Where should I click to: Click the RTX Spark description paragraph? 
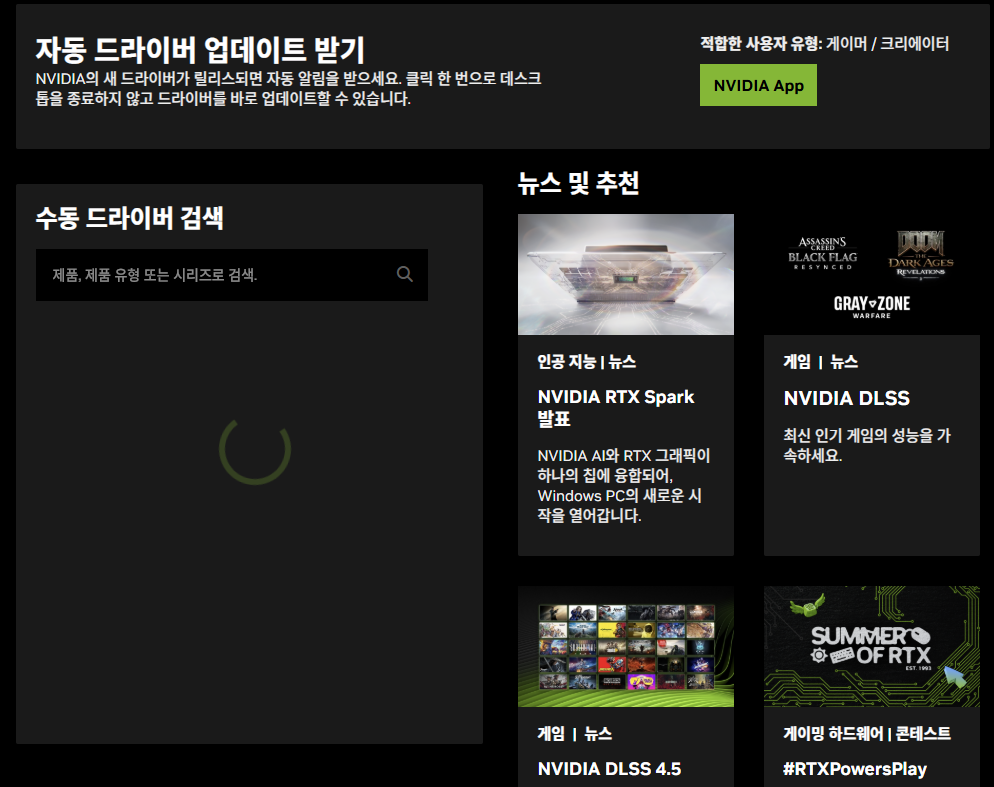624,485
